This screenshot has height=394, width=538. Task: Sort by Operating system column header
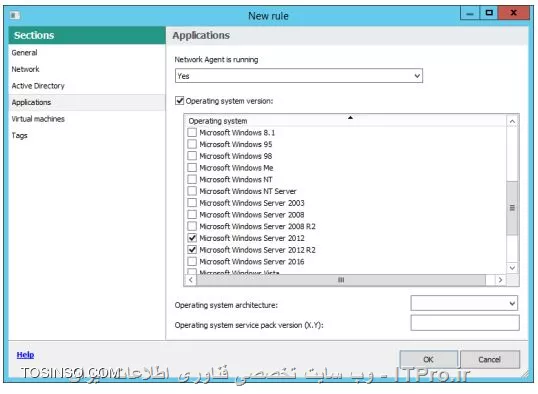[x=345, y=121]
